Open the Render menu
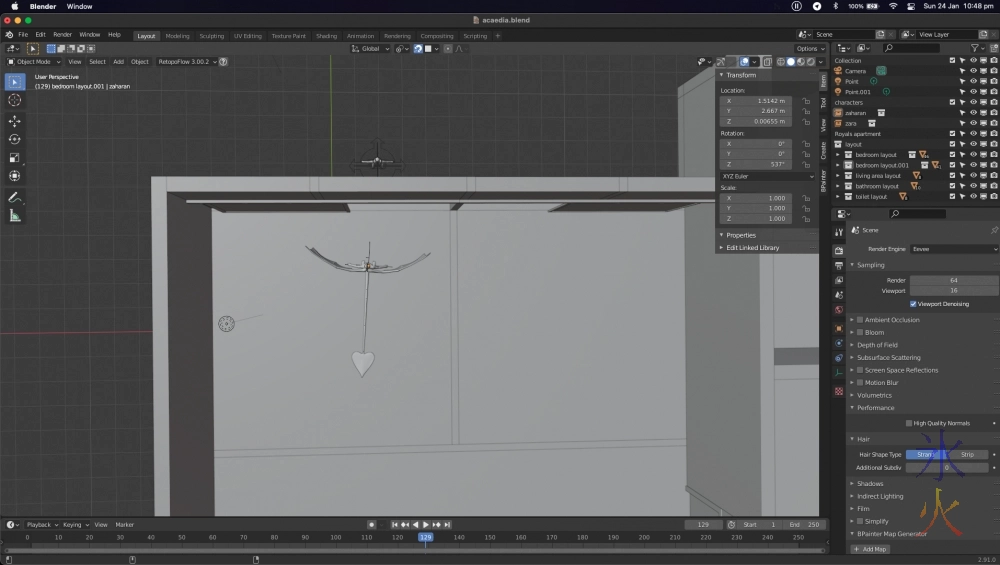 (62, 34)
